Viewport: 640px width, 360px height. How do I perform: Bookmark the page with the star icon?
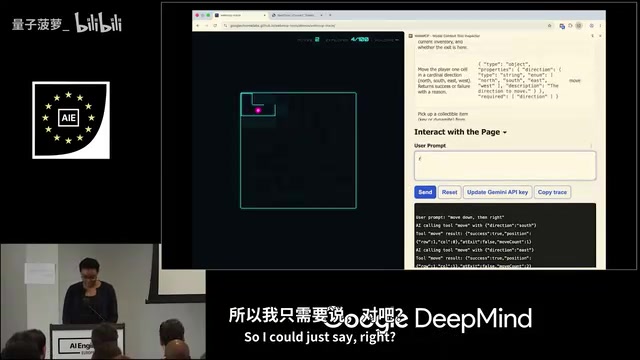549,26
